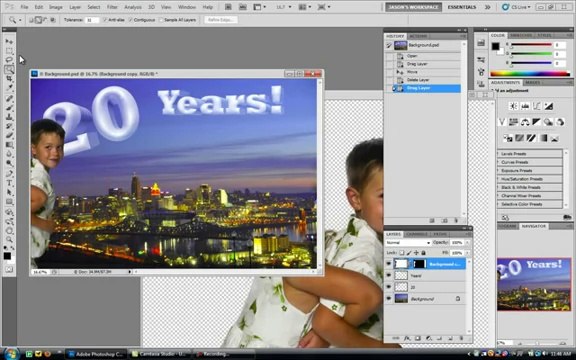Viewport: 576px width, 360px height.
Task: Click the color spectrum ramp in Color panel
Action: [530, 73]
